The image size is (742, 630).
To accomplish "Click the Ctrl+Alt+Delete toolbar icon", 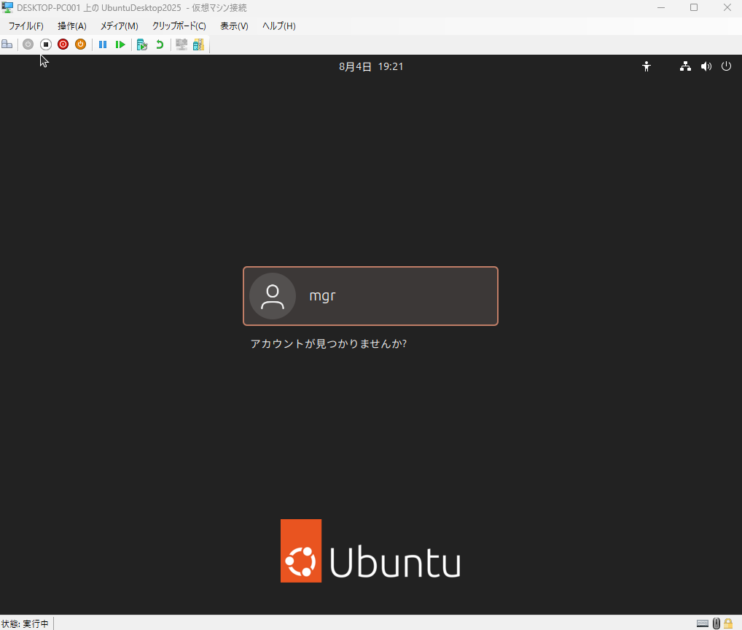I will click(x=7, y=44).
